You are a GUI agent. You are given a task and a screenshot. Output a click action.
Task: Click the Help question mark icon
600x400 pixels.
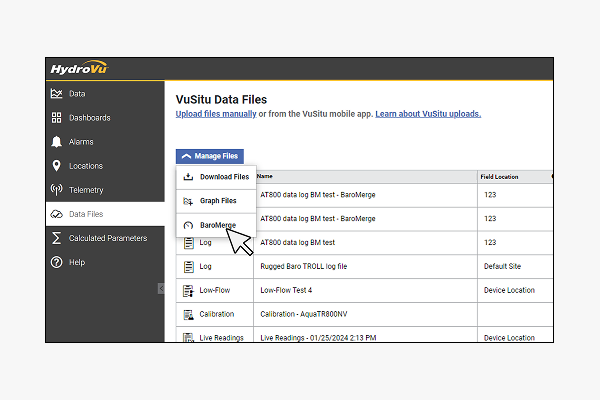(56, 262)
